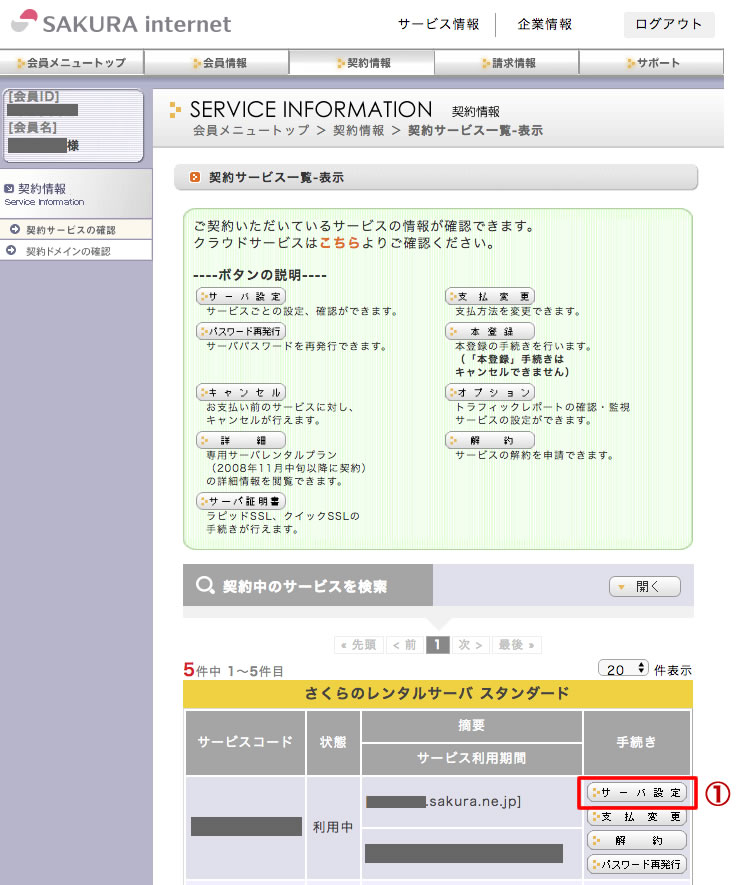
Task: Open the 企業情報 link
Action: coord(545,25)
